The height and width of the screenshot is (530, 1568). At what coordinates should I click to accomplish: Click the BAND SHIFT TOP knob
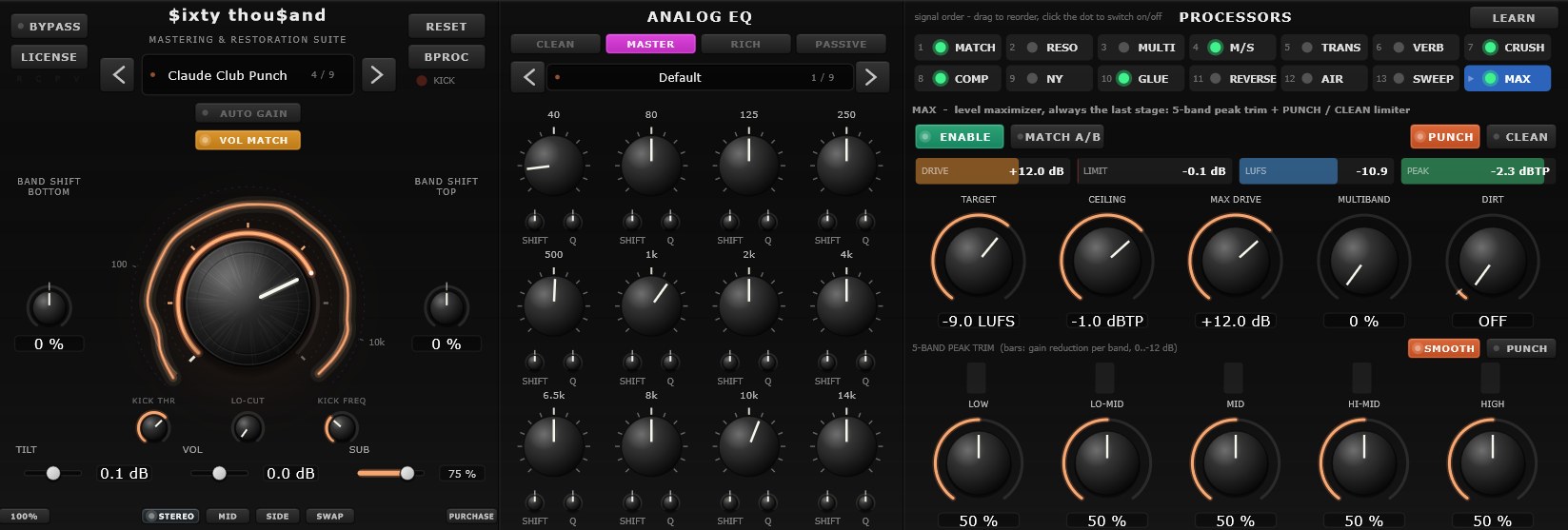[x=447, y=307]
